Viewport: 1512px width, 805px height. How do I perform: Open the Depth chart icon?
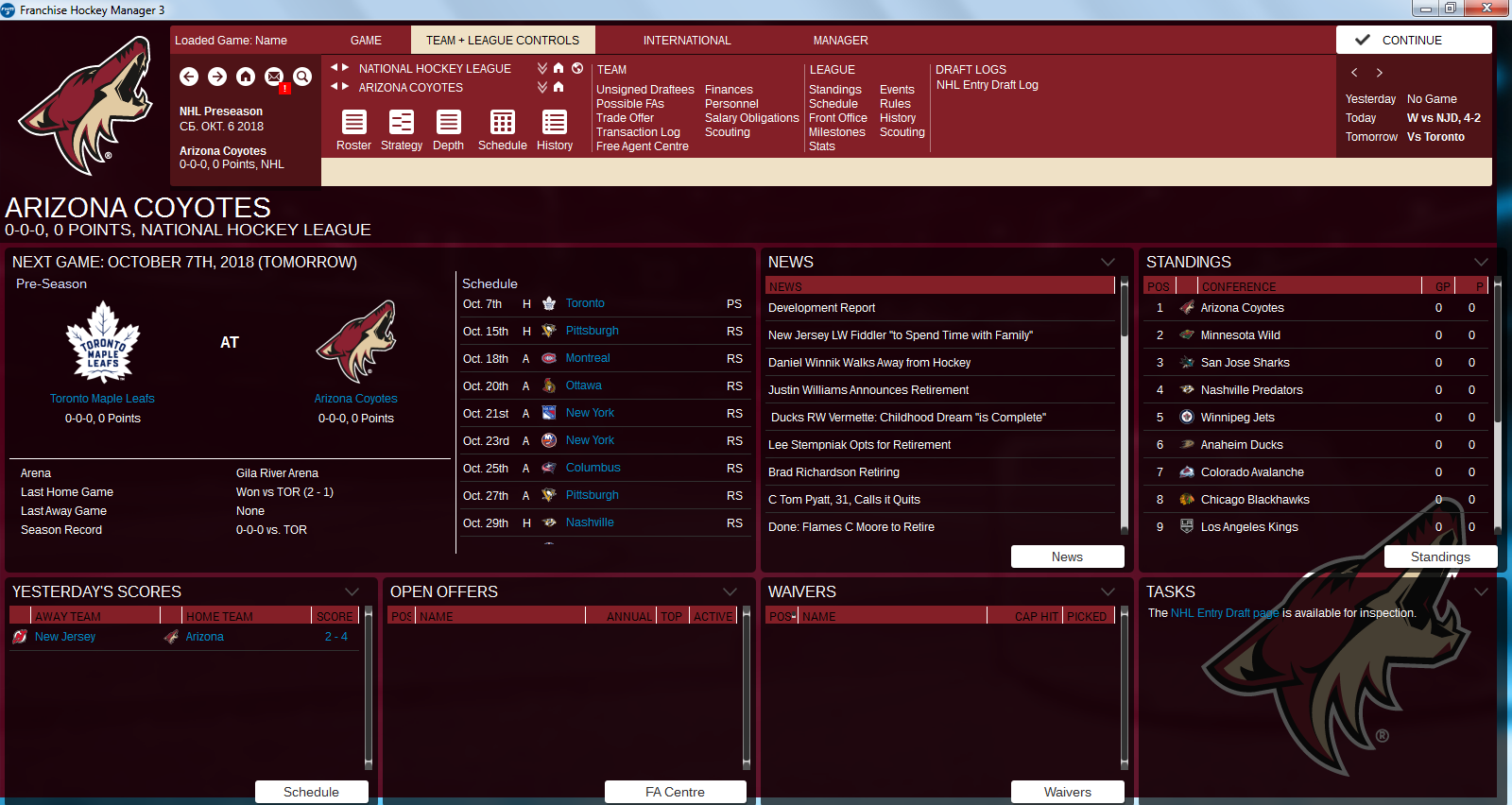point(449,122)
